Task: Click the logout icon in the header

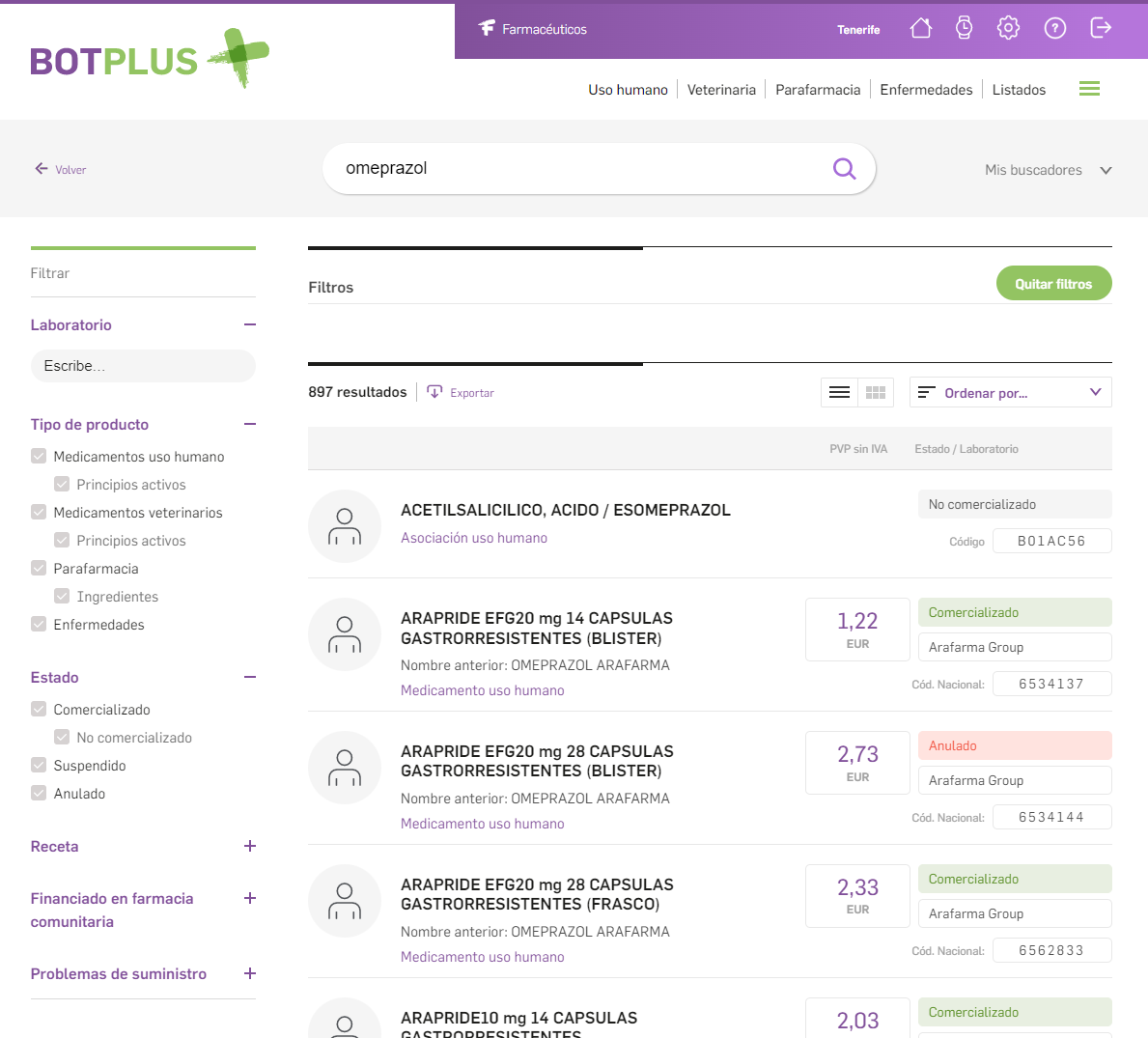Action: click(x=1101, y=29)
